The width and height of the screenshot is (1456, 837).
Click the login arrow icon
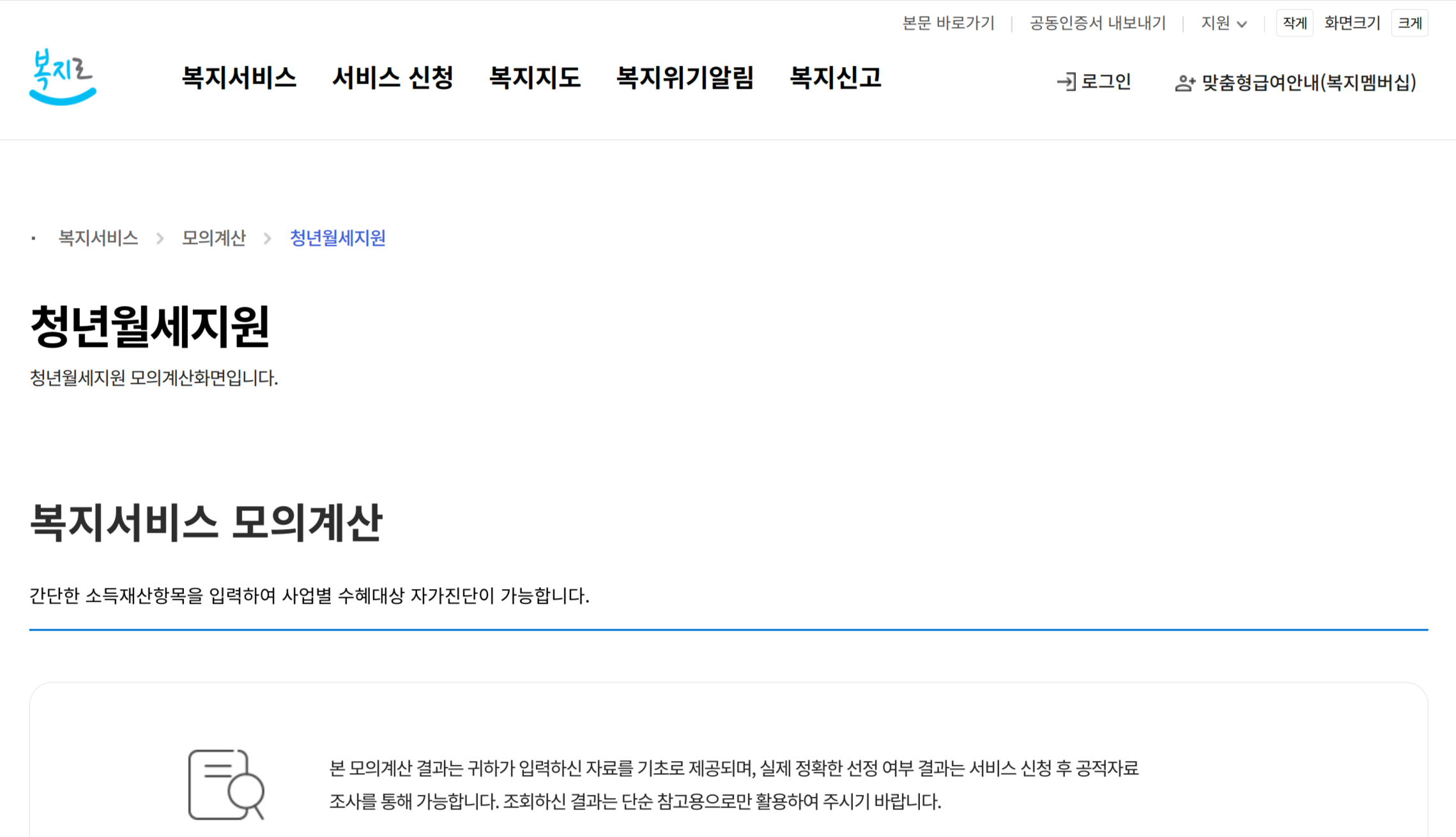1066,82
